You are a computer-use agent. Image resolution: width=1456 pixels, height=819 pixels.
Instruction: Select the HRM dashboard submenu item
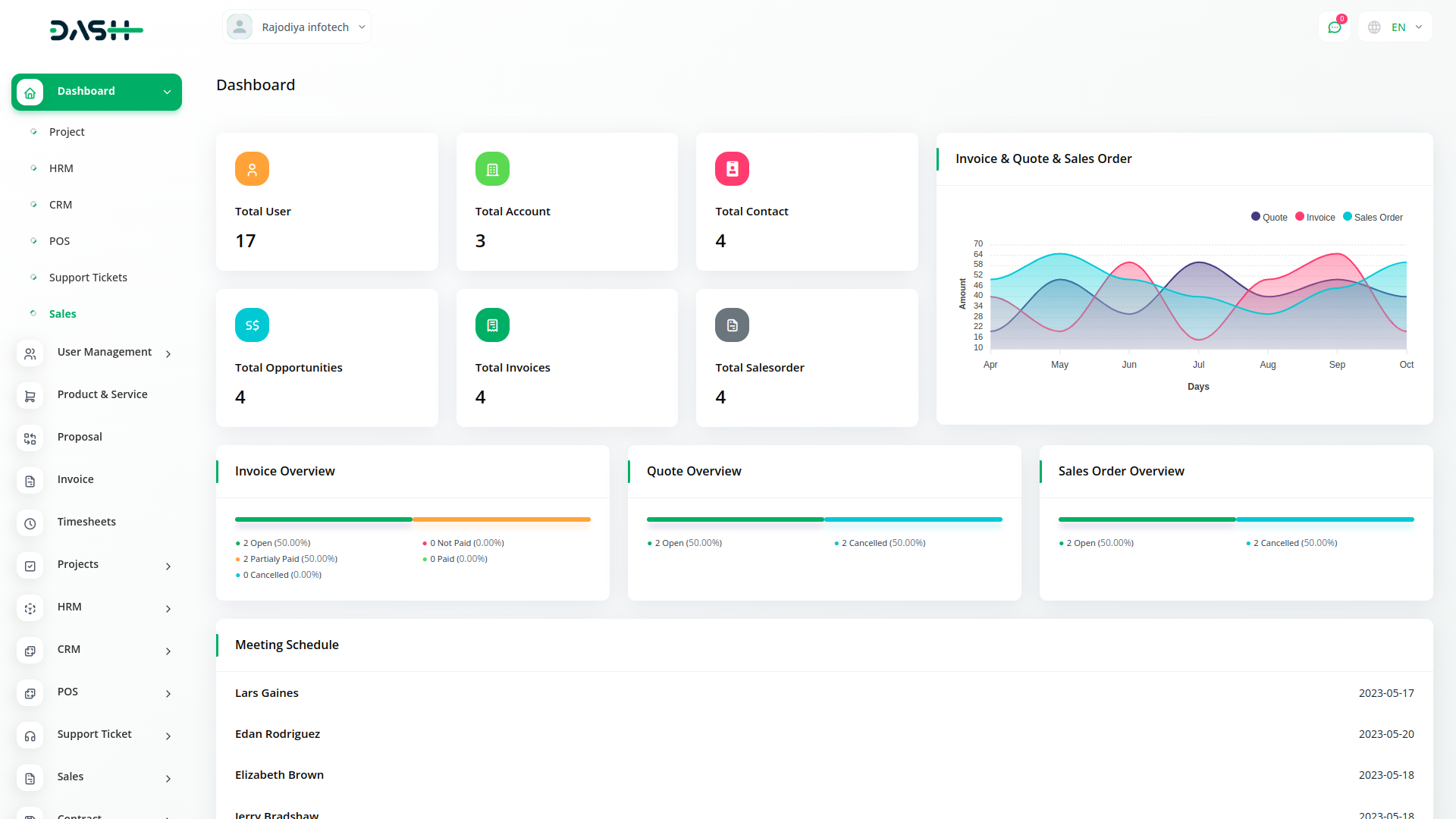pos(61,168)
